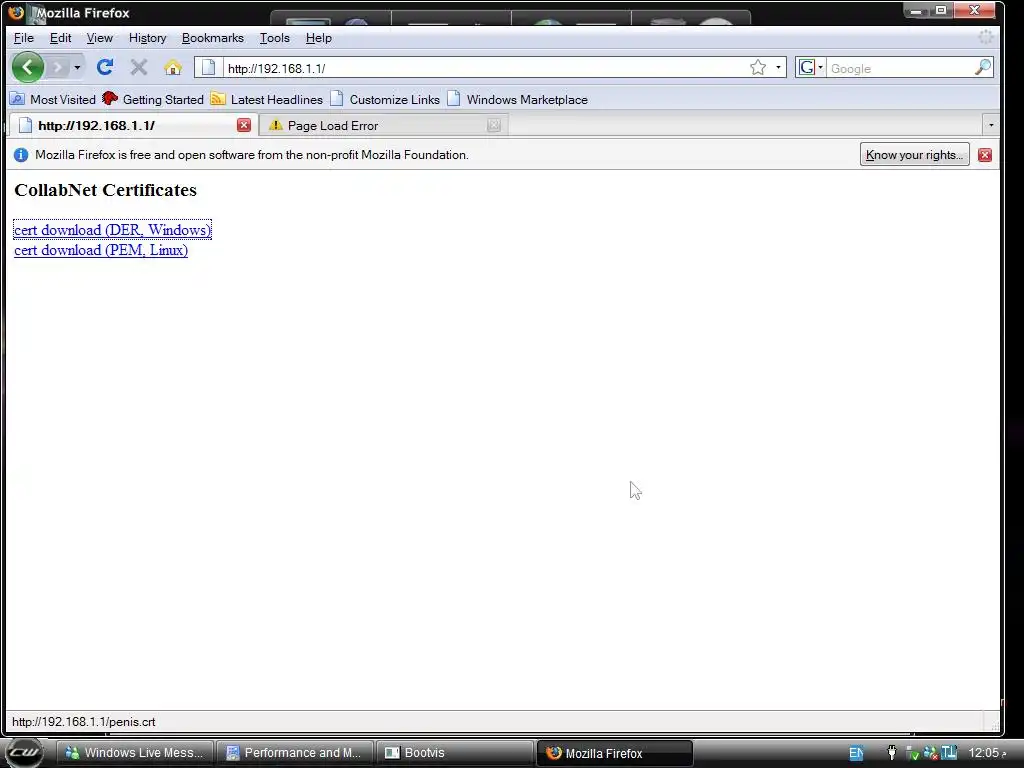Switch to Performance and M... taskbar item
The image size is (1024, 768).
[295, 753]
